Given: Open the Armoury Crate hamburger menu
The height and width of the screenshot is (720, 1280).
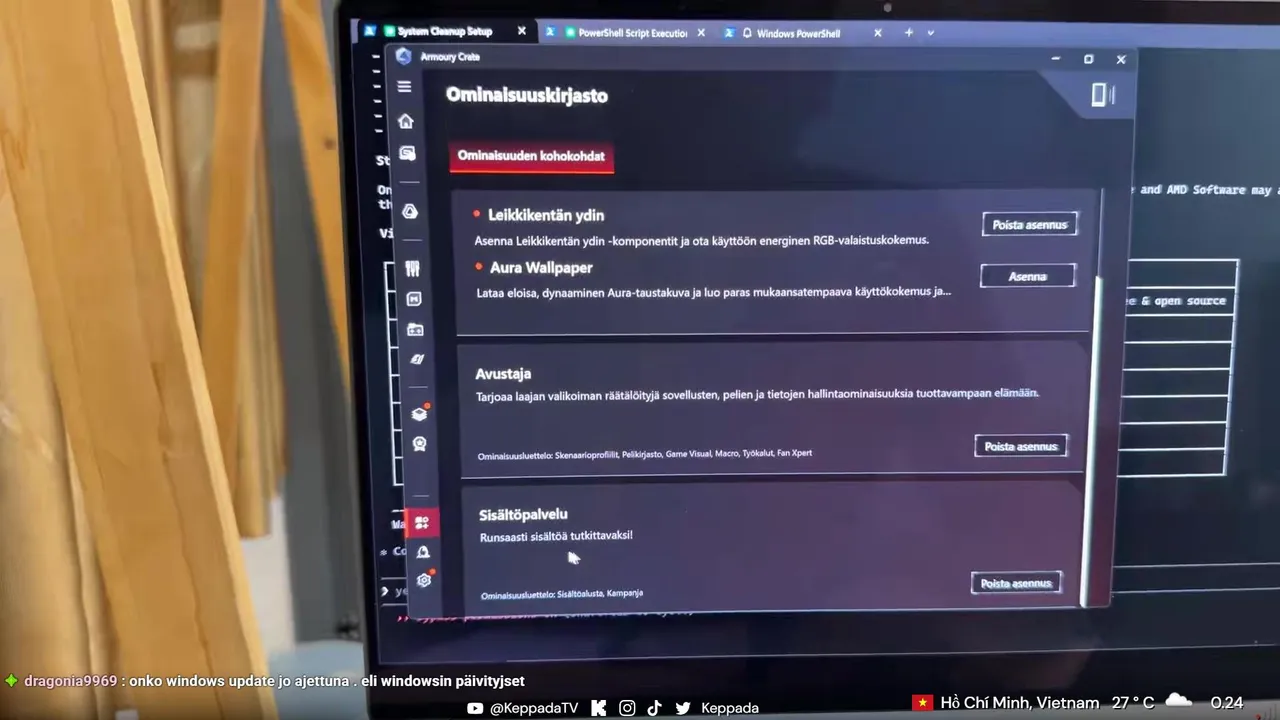Looking at the screenshot, I should [404, 87].
